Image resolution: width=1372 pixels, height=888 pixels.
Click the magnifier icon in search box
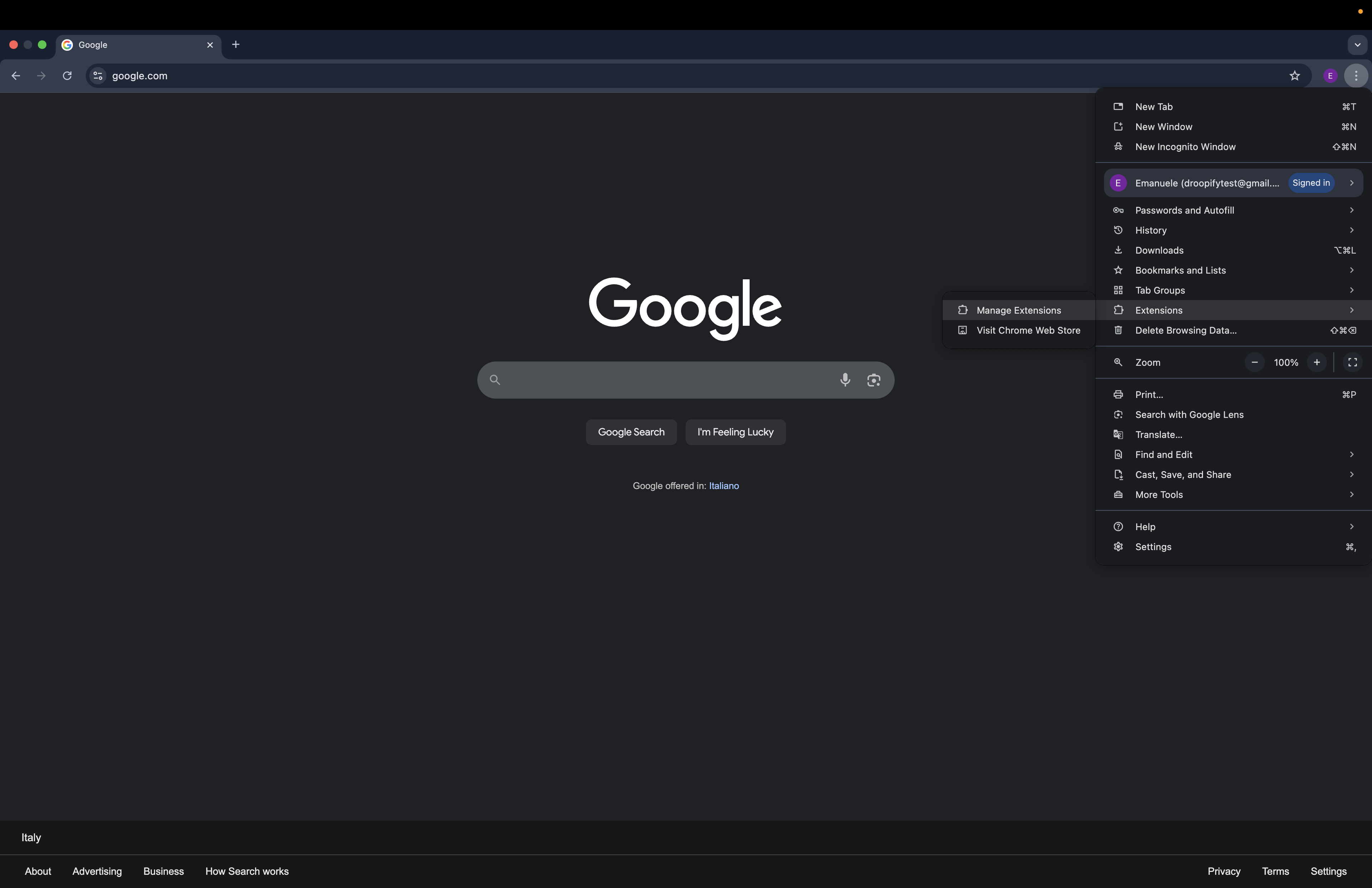(494, 380)
